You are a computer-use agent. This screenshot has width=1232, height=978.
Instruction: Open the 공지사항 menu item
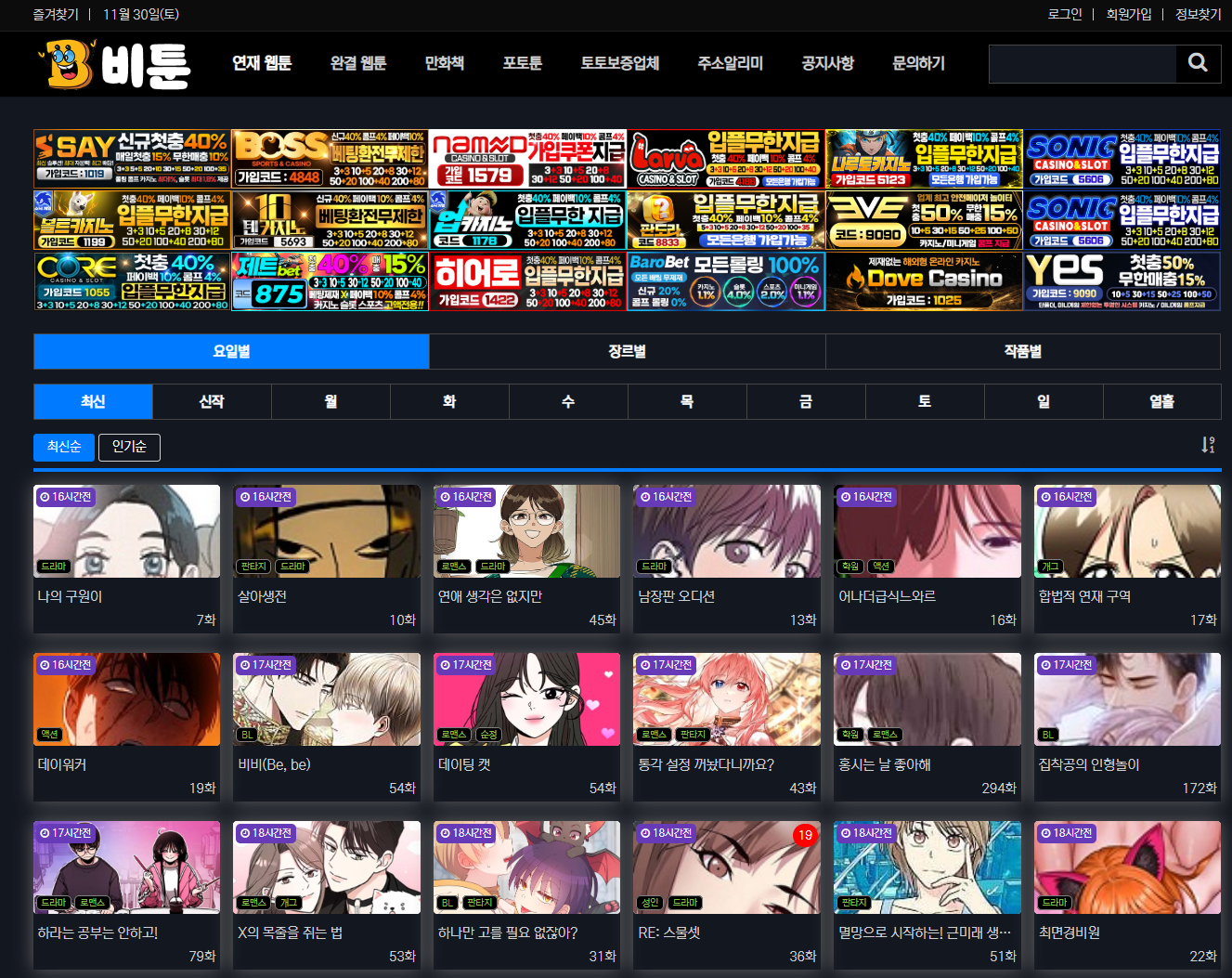(x=827, y=63)
